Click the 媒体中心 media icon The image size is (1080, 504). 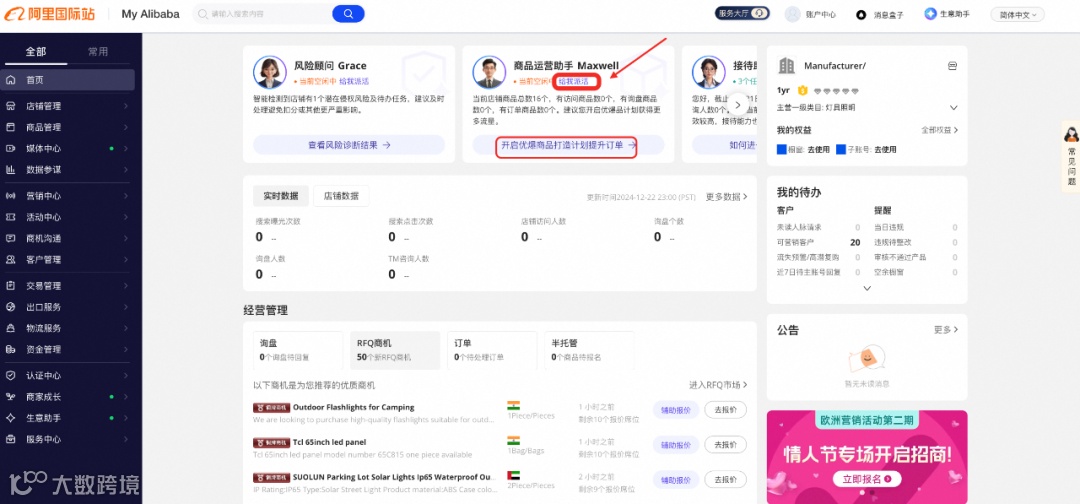tap(10, 149)
